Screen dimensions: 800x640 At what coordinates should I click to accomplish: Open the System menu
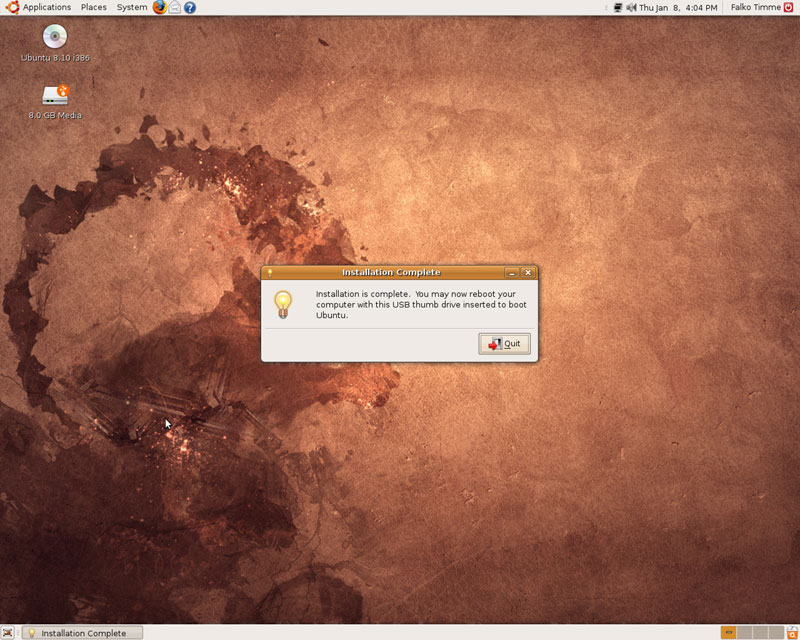pyautogui.click(x=132, y=7)
